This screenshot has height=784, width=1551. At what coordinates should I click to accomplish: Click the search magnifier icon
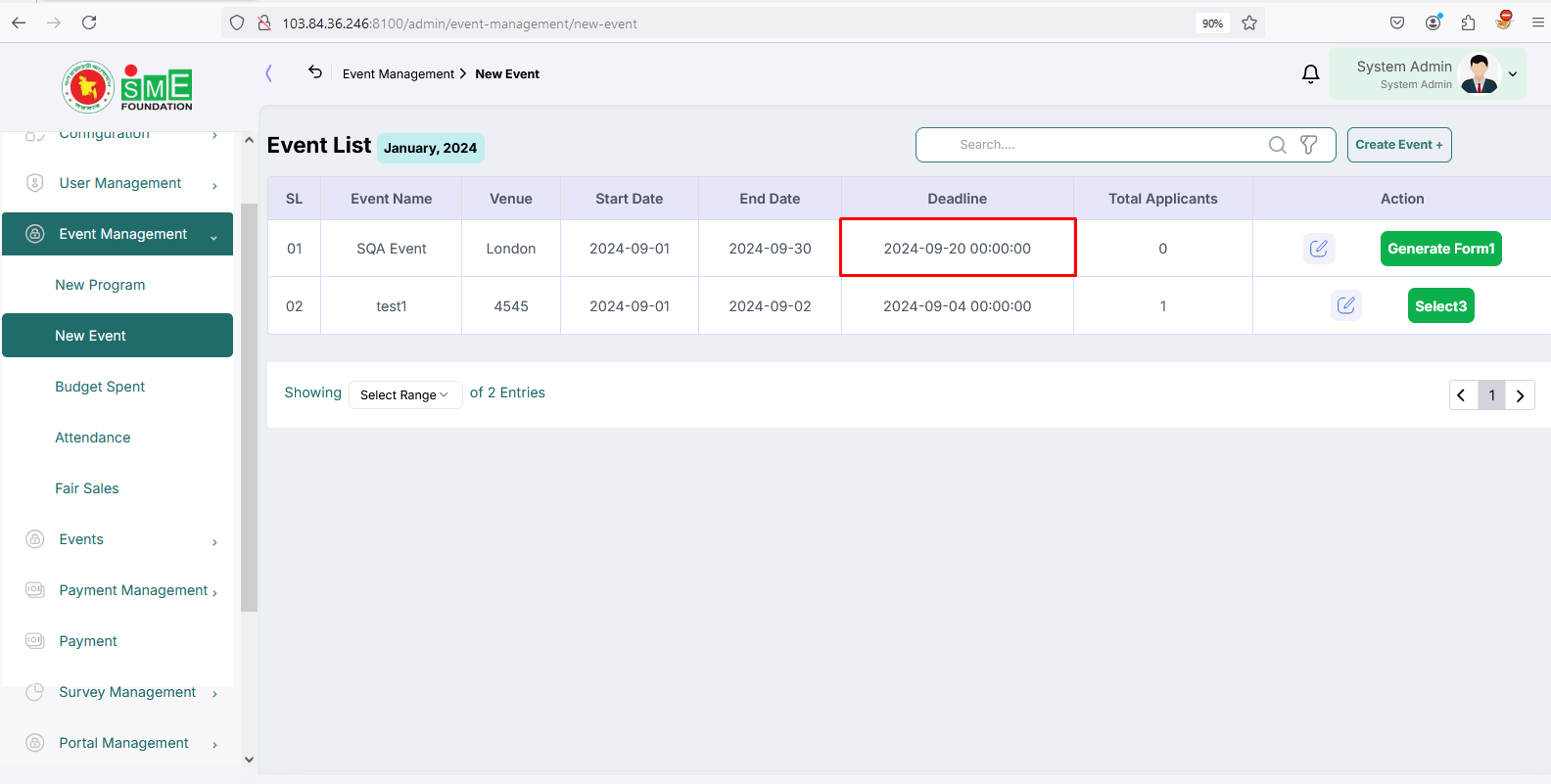(1277, 145)
